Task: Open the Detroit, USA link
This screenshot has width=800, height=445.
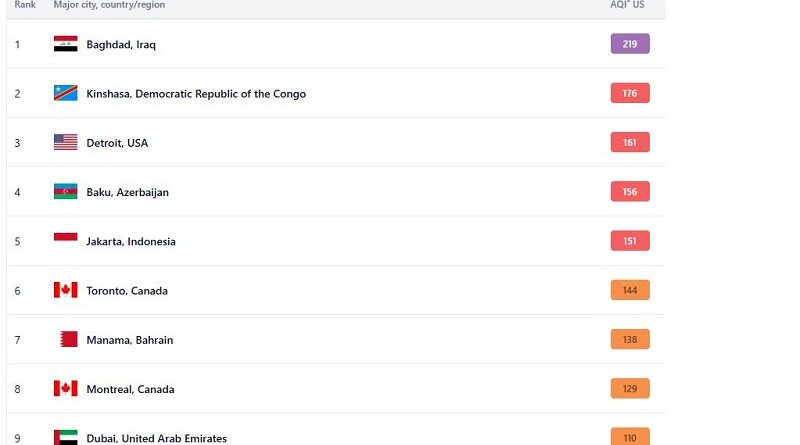Action: tap(117, 143)
